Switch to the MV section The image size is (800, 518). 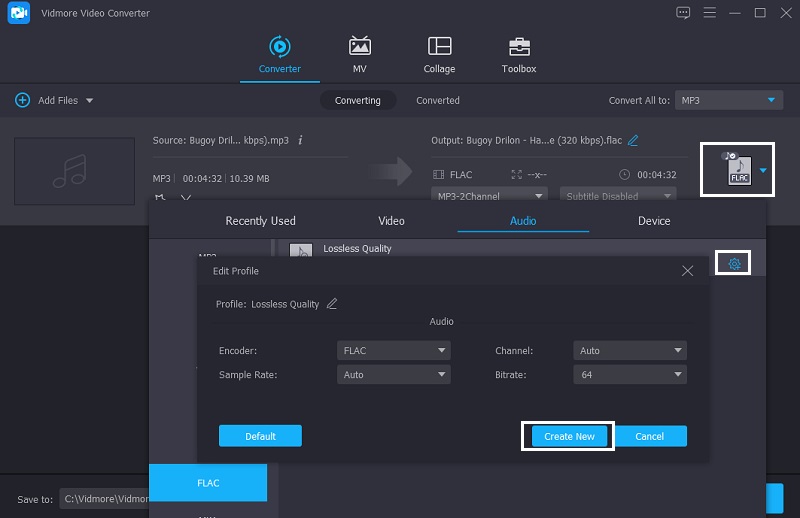pyautogui.click(x=359, y=47)
